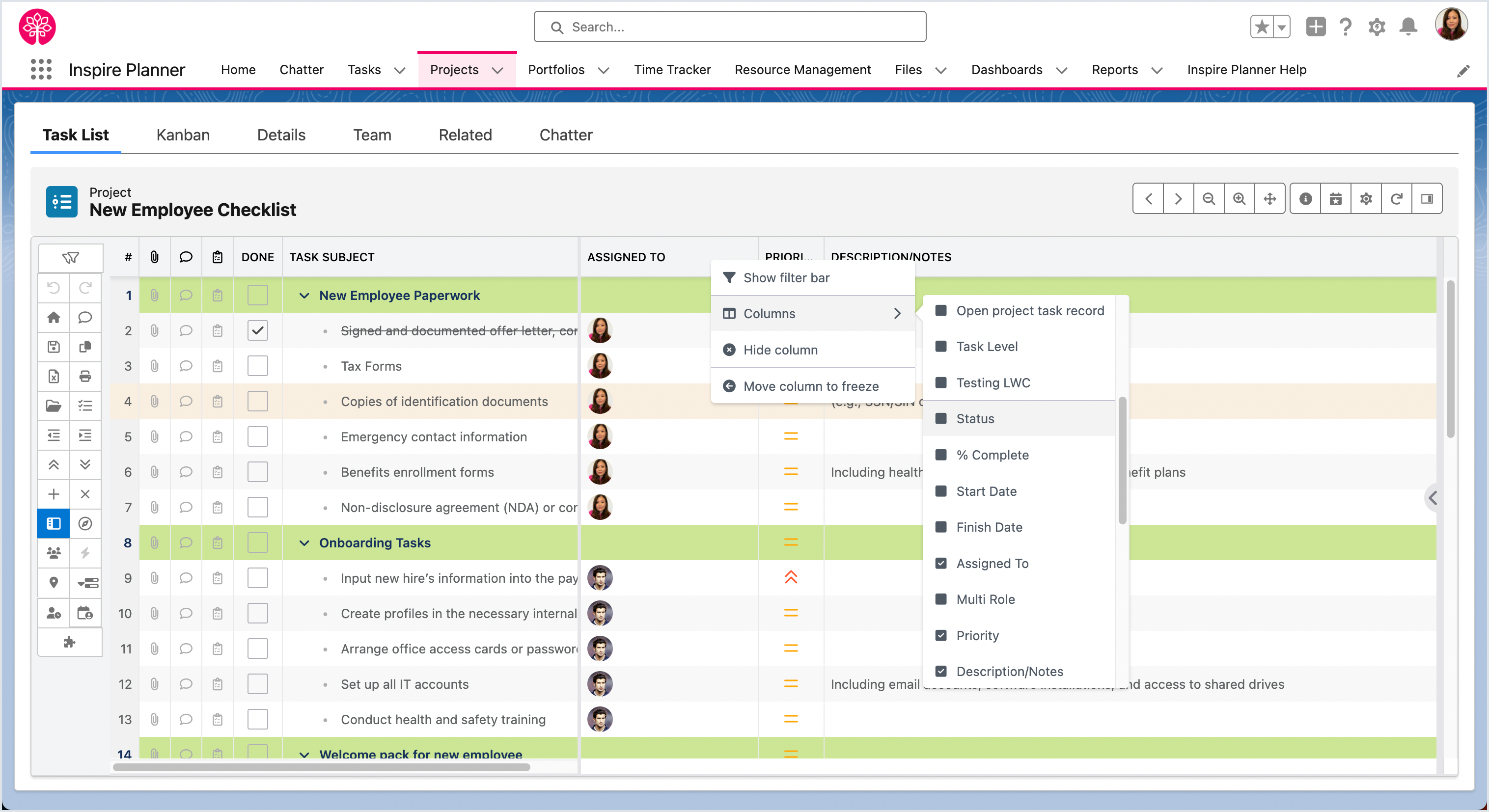Click the home icon in the left toolbar
The height and width of the screenshot is (812, 1489).
pyautogui.click(x=54, y=317)
